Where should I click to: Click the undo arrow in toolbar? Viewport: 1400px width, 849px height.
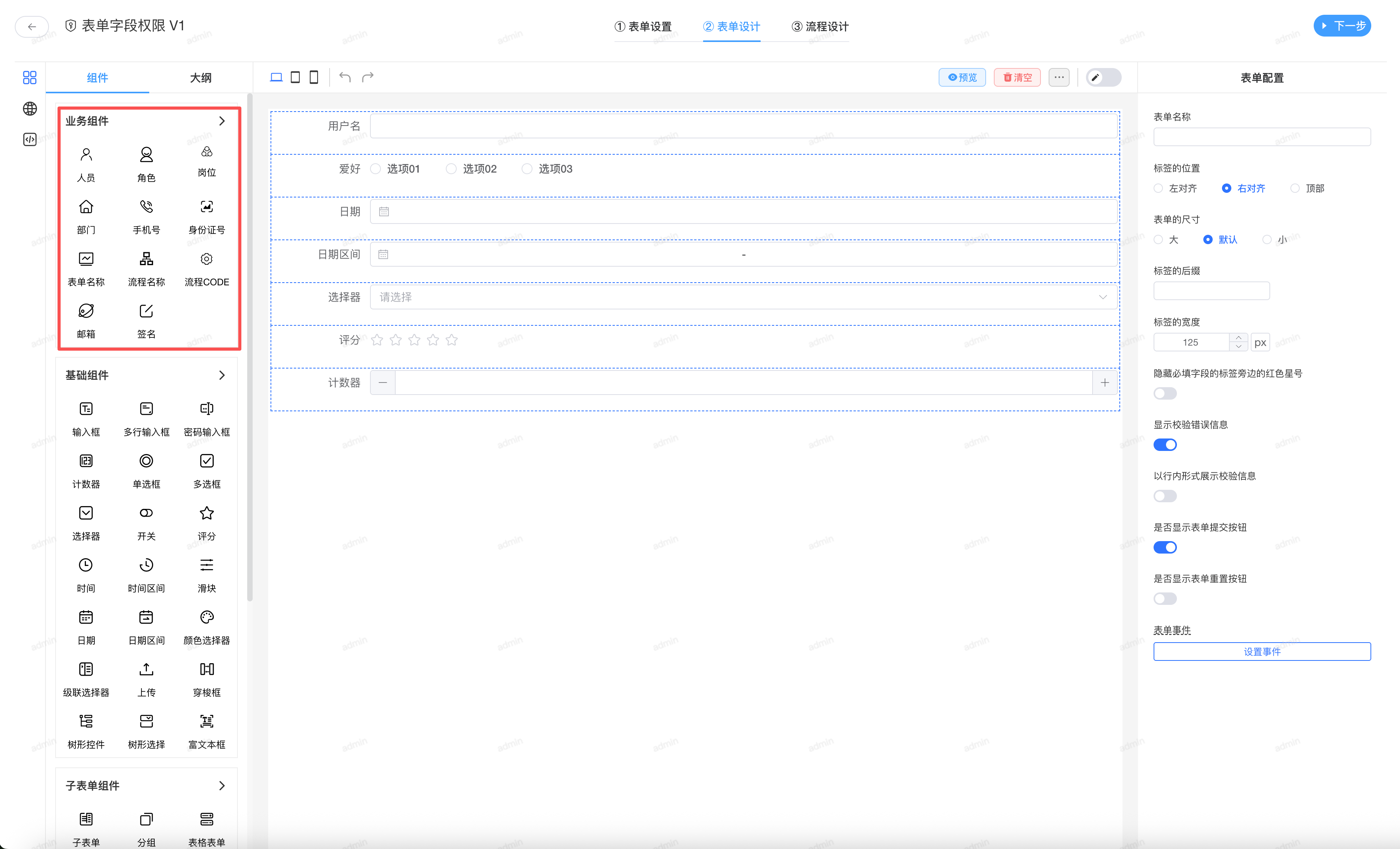tap(345, 77)
